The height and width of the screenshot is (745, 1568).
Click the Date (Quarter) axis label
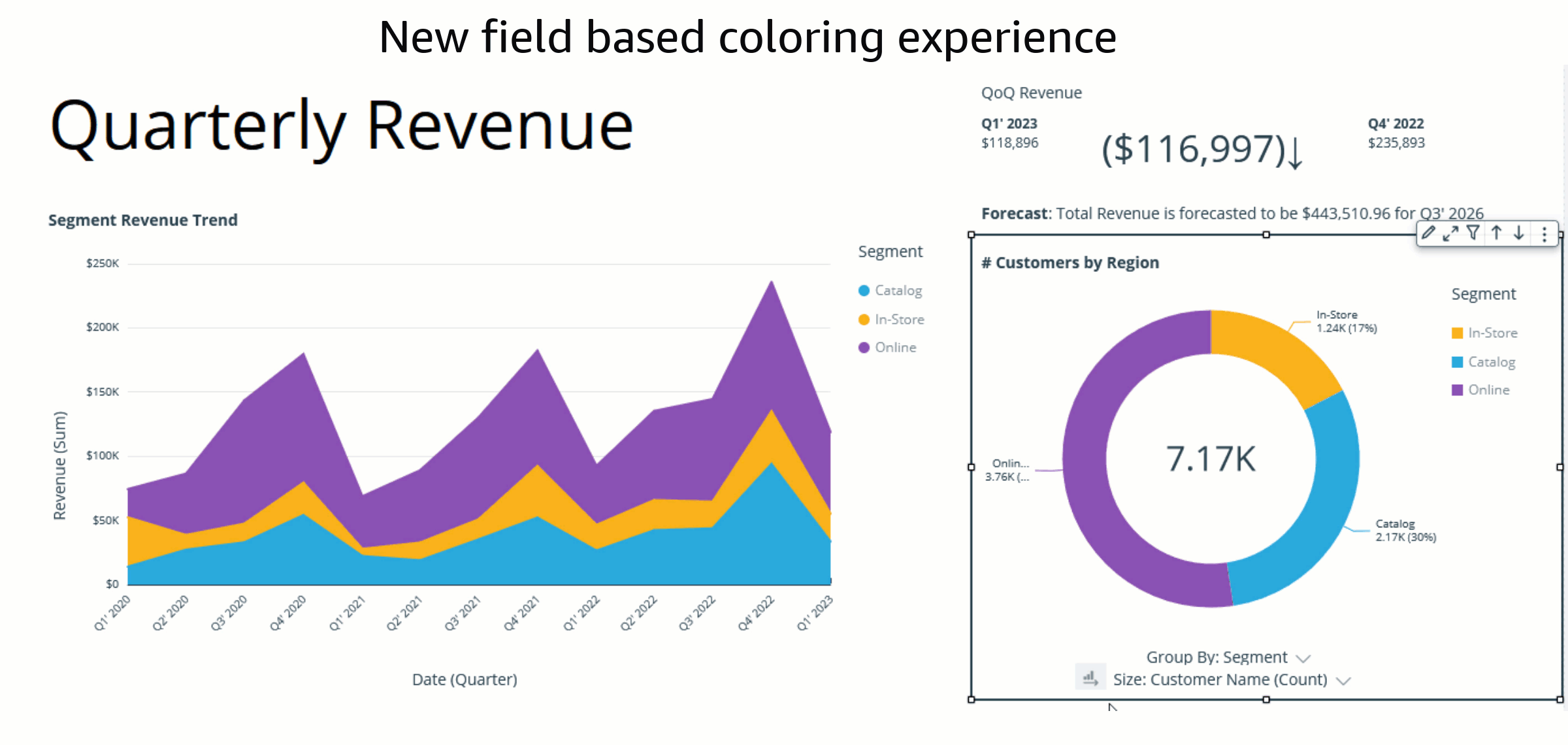coord(465,680)
